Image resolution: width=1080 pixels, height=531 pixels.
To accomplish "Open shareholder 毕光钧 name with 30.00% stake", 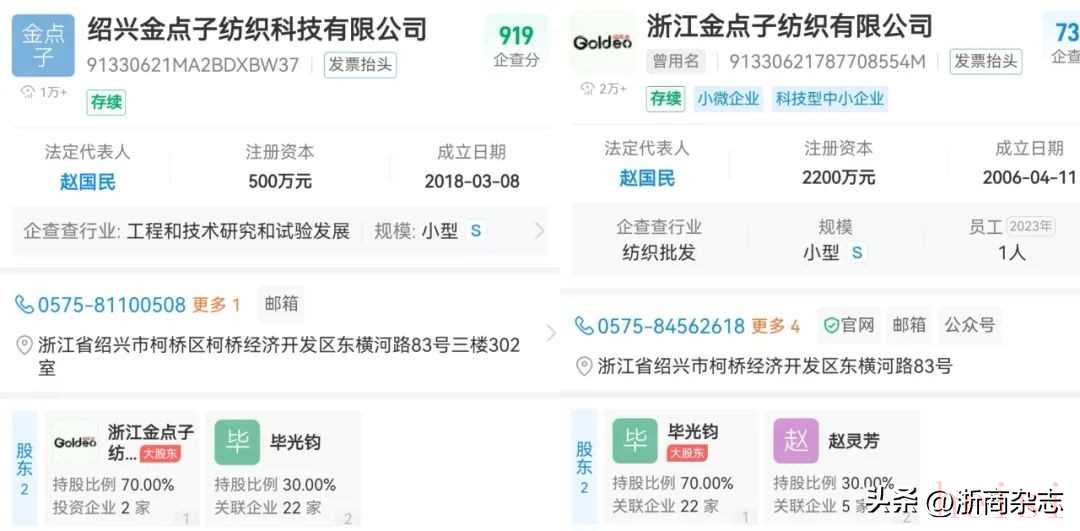I will (x=295, y=441).
